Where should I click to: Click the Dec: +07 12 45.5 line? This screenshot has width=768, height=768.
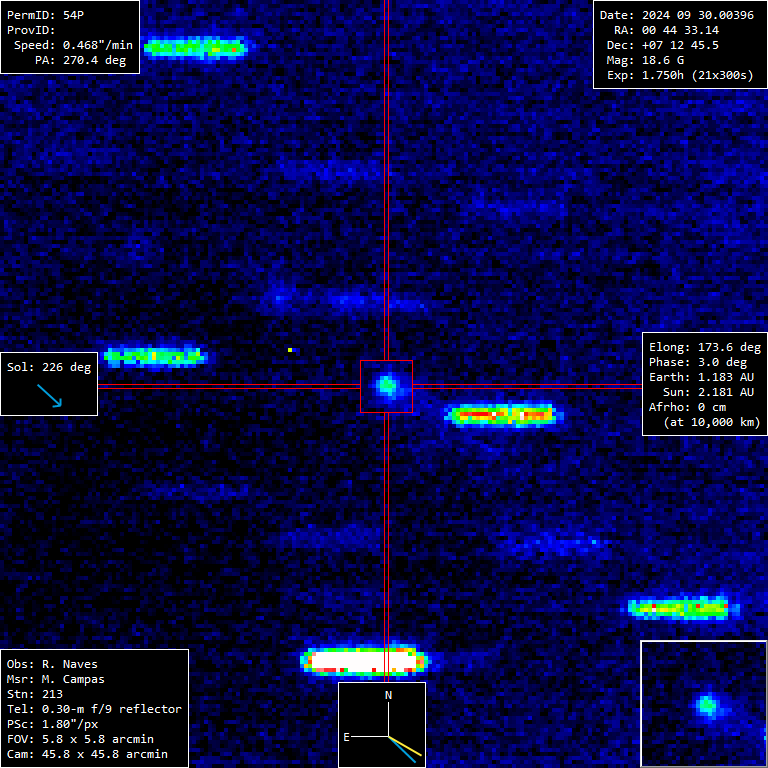[x=663, y=45]
